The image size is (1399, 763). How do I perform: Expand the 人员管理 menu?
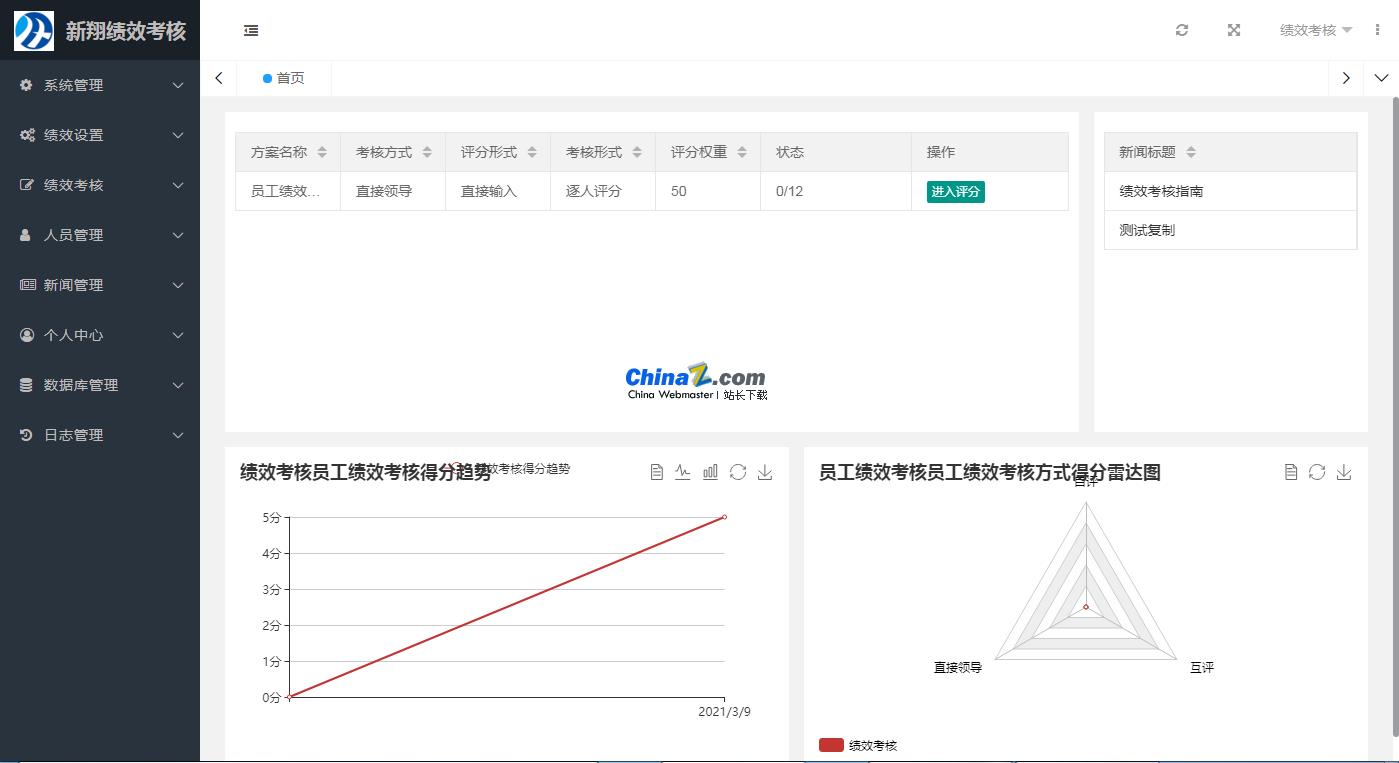pyautogui.click(x=100, y=235)
